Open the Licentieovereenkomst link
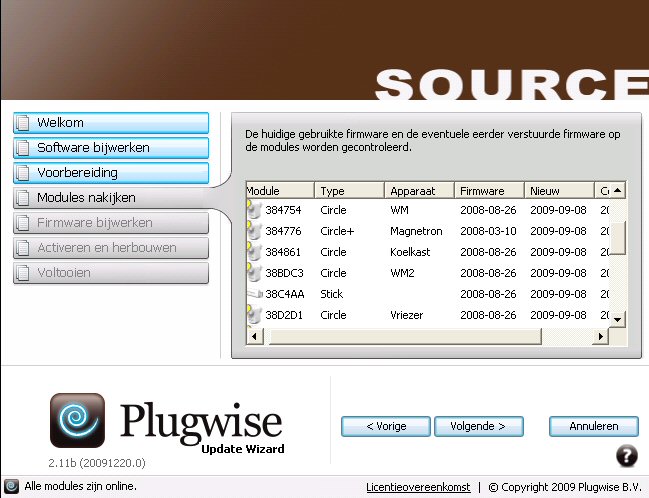 418,487
